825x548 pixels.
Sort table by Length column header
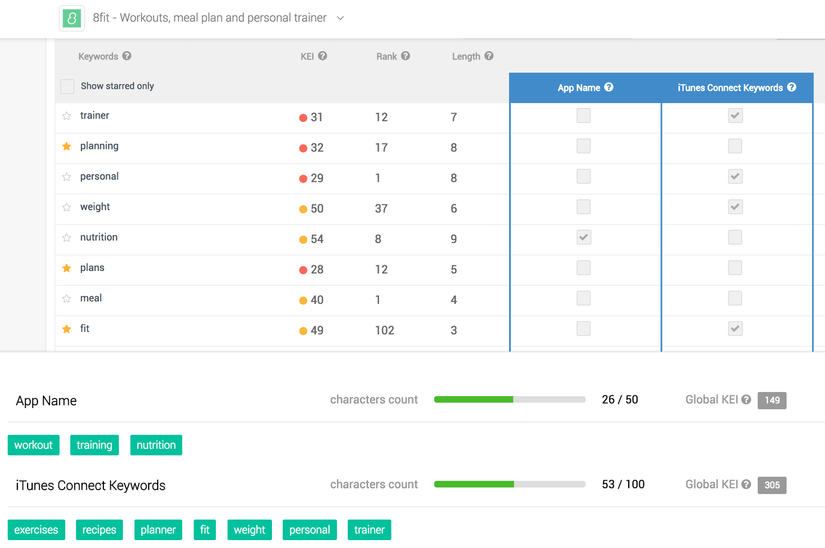[465, 57]
